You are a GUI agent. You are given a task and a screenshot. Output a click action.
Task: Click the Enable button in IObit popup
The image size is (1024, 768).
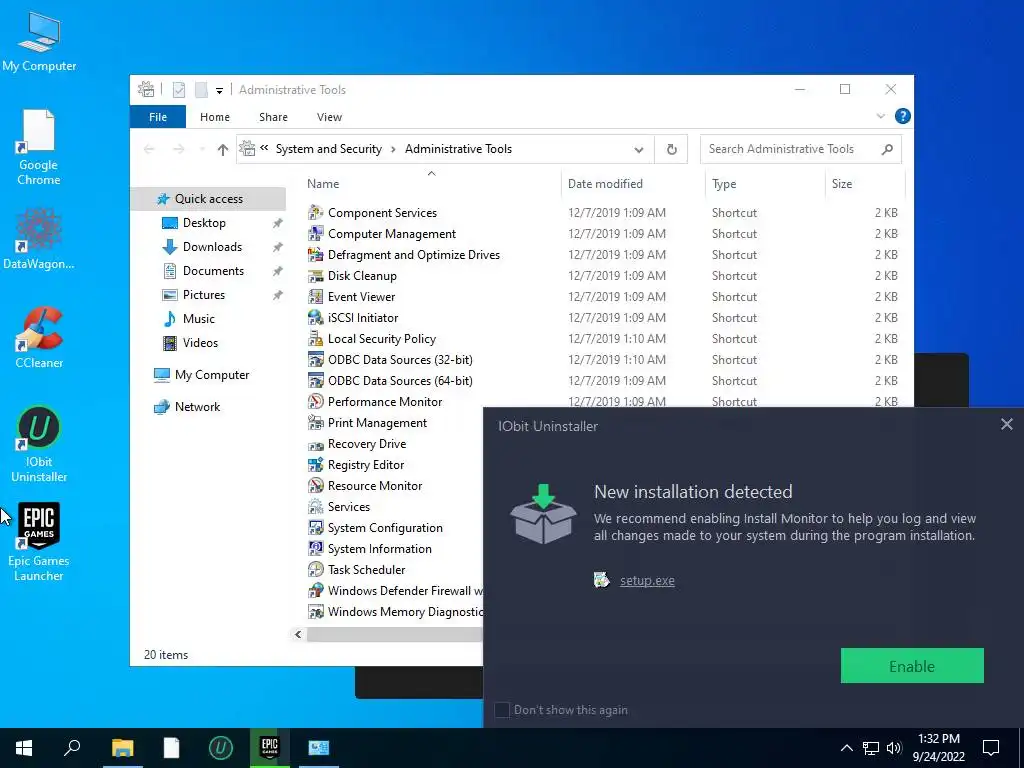(x=912, y=665)
